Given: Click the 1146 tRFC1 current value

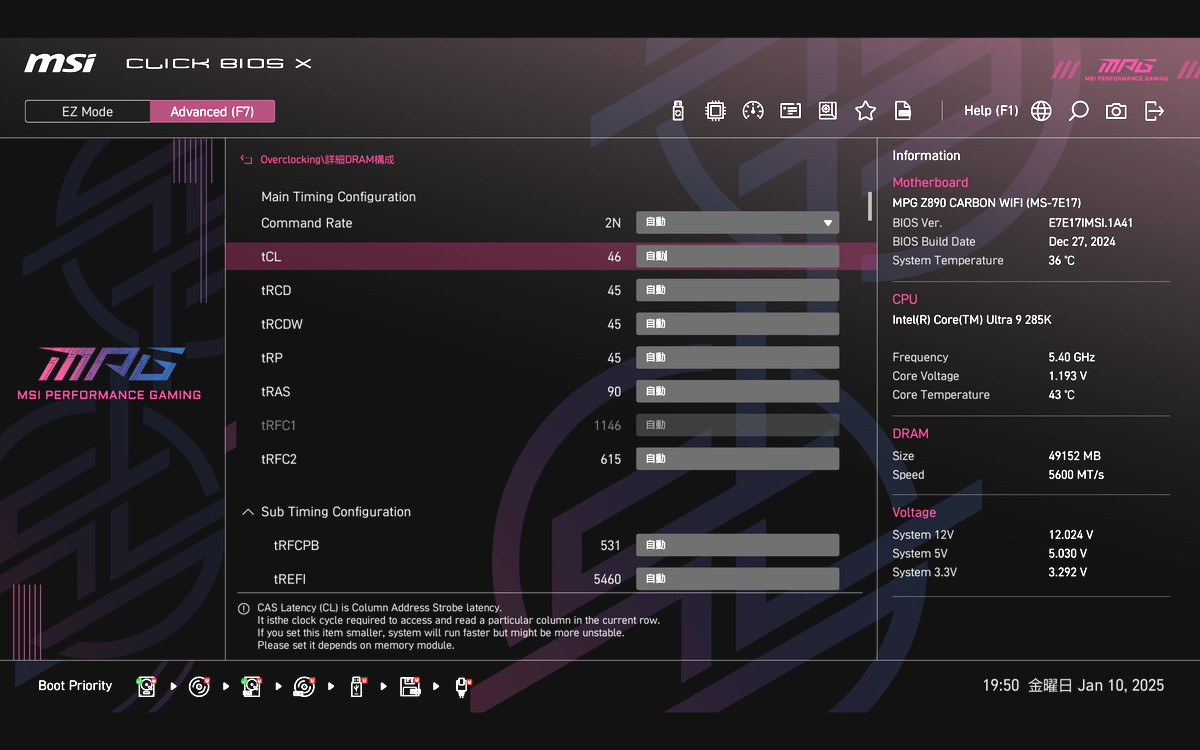Looking at the screenshot, I should click(x=607, y=425).
